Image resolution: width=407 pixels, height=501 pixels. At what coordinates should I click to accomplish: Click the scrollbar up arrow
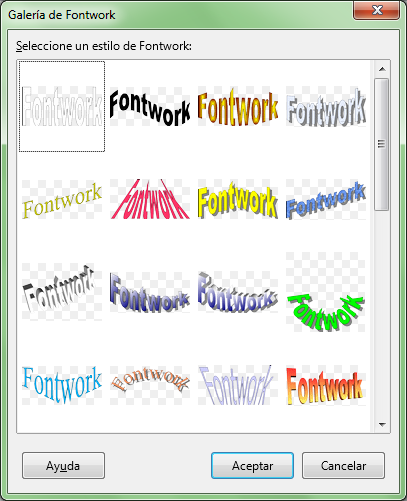click(x=382, y=69)
